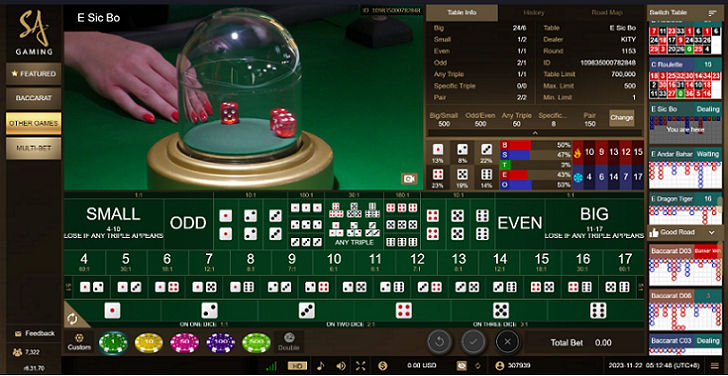Open the hamburger menu in bottom bar

[x=715, y=366]
